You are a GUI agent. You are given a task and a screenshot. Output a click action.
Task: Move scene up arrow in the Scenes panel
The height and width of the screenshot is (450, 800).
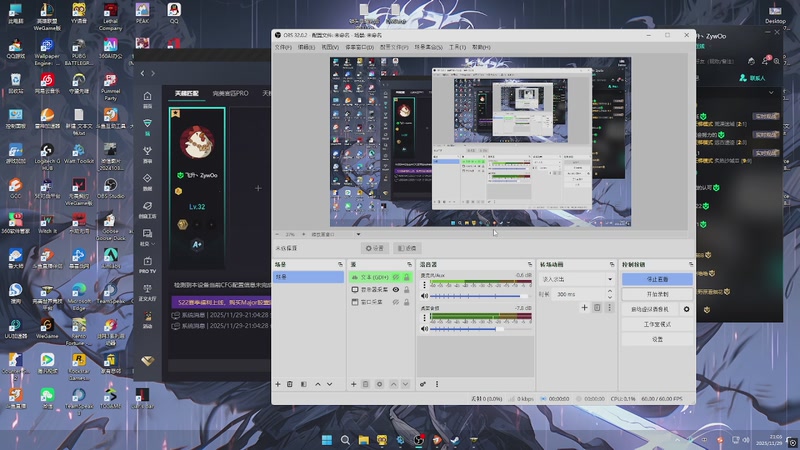pyautogui.click(x=318, y=384)
